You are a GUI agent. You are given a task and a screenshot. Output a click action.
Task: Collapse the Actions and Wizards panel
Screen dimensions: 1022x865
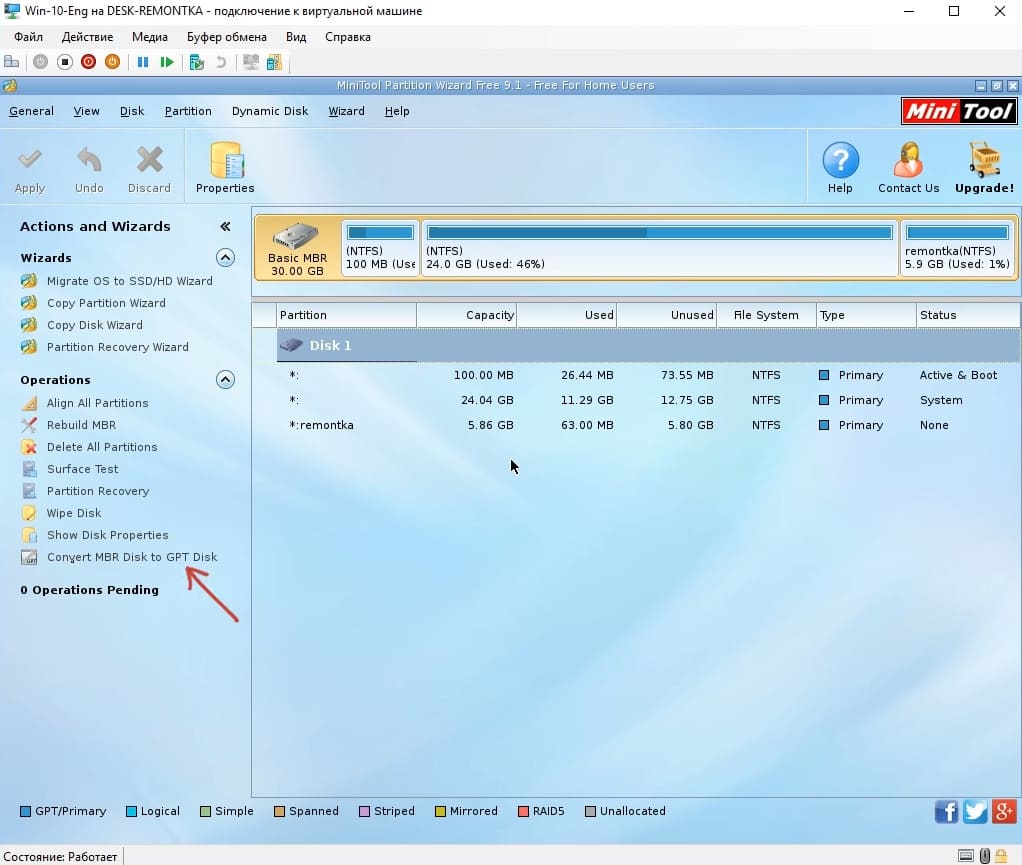[x=225, y=226]
